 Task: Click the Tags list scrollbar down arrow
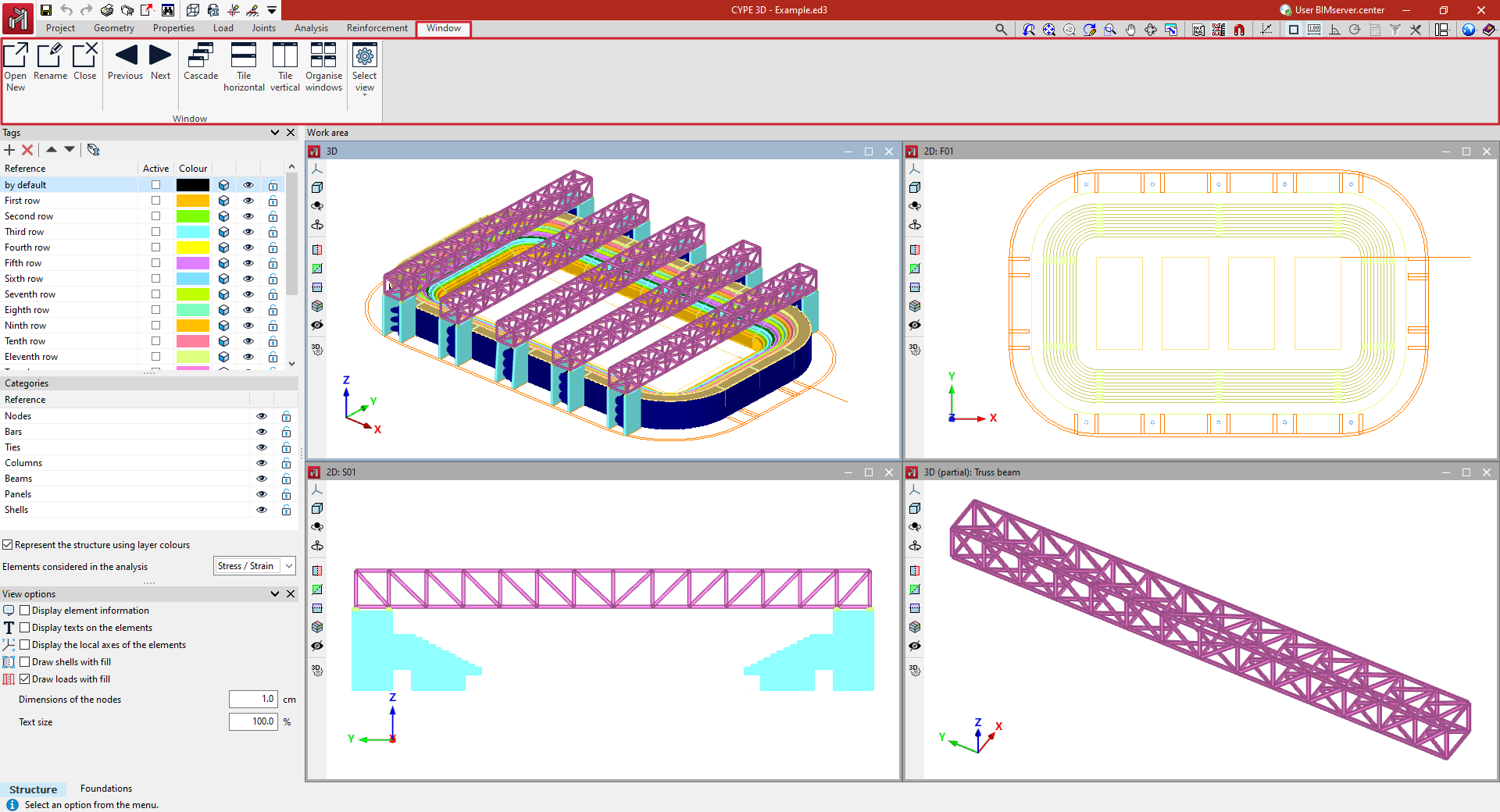291,363
